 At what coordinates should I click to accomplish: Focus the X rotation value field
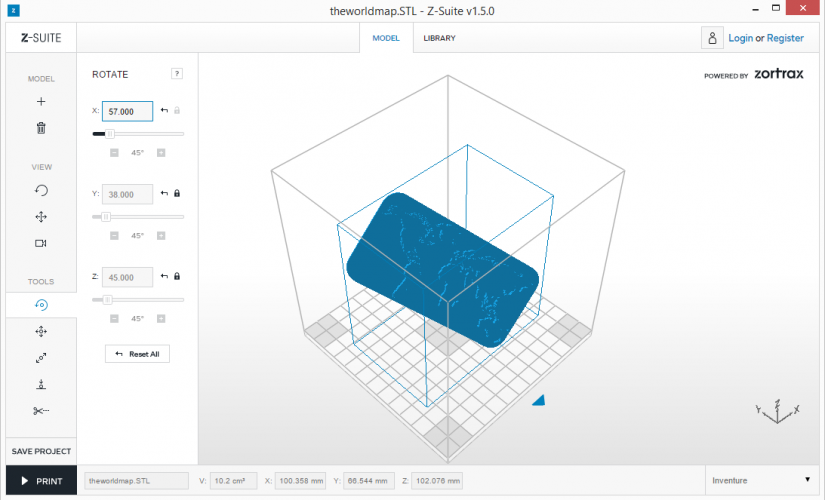point(127,111)
